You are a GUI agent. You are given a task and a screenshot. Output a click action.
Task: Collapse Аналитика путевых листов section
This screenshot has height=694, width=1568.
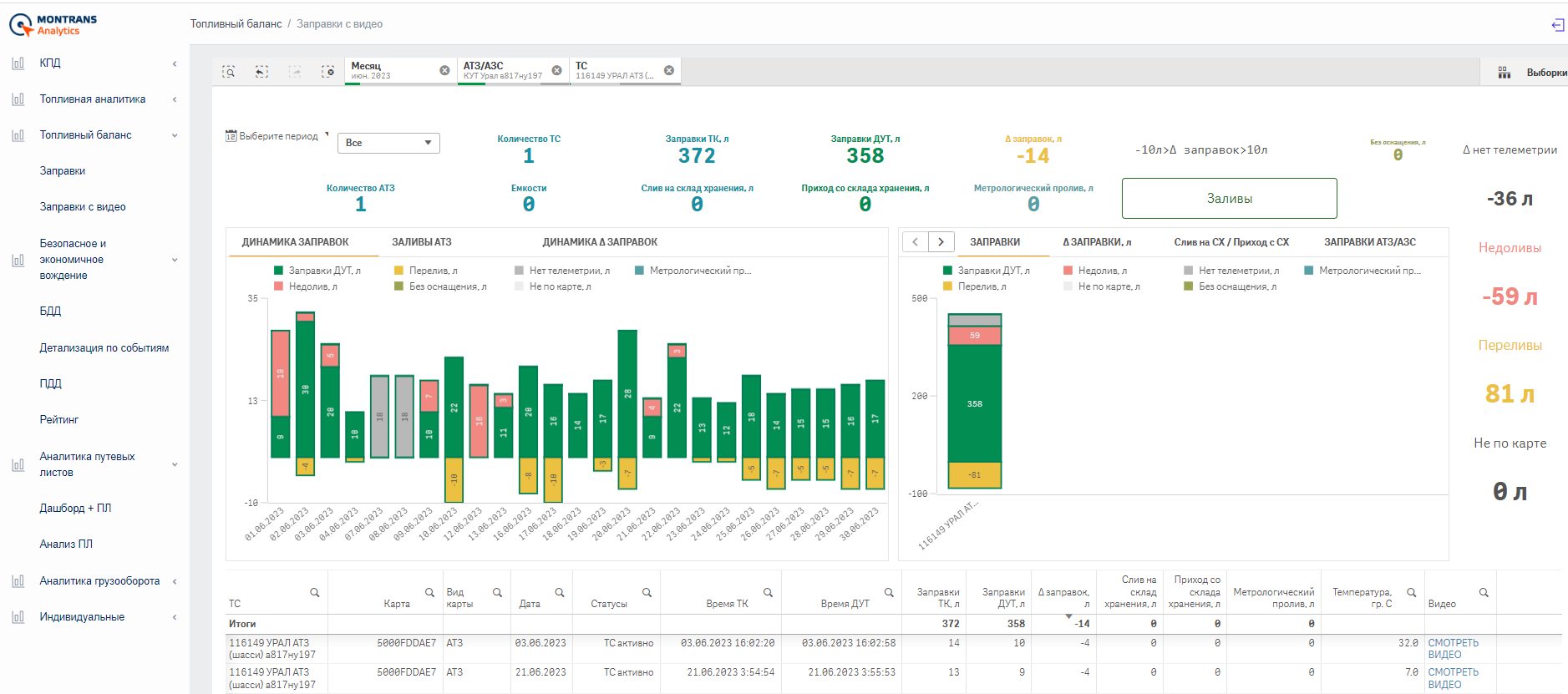tap(175, 464)
